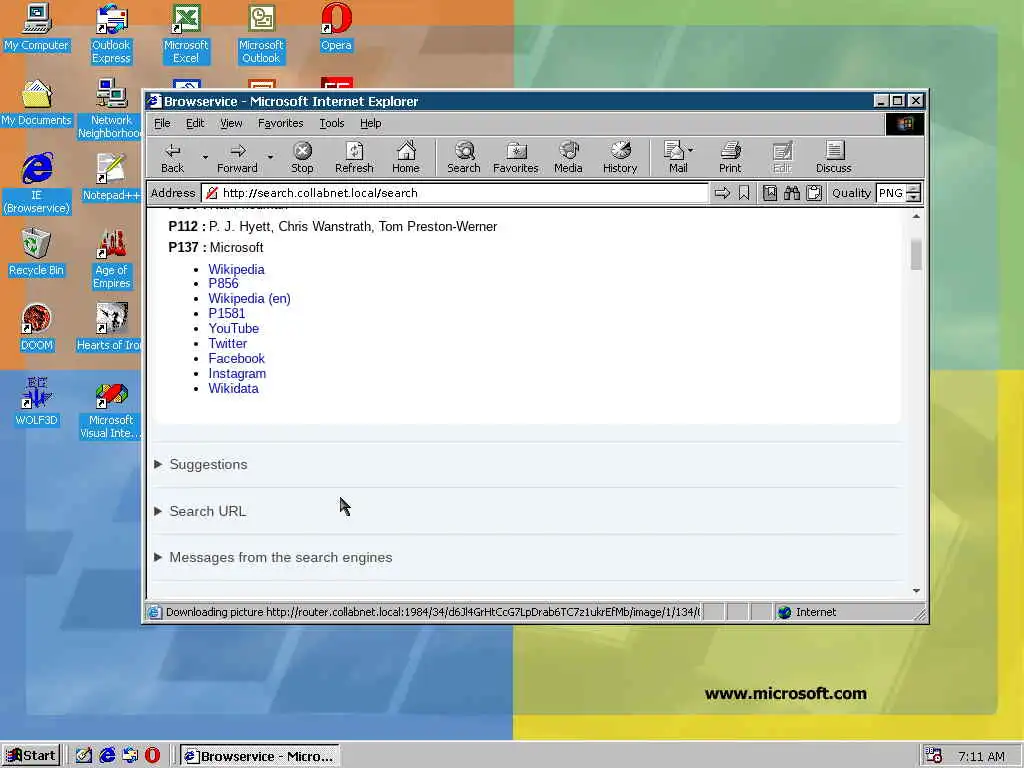Select the Outlook Express desktop icon
Screen dimensions: 1024x768
coord(111,34)
